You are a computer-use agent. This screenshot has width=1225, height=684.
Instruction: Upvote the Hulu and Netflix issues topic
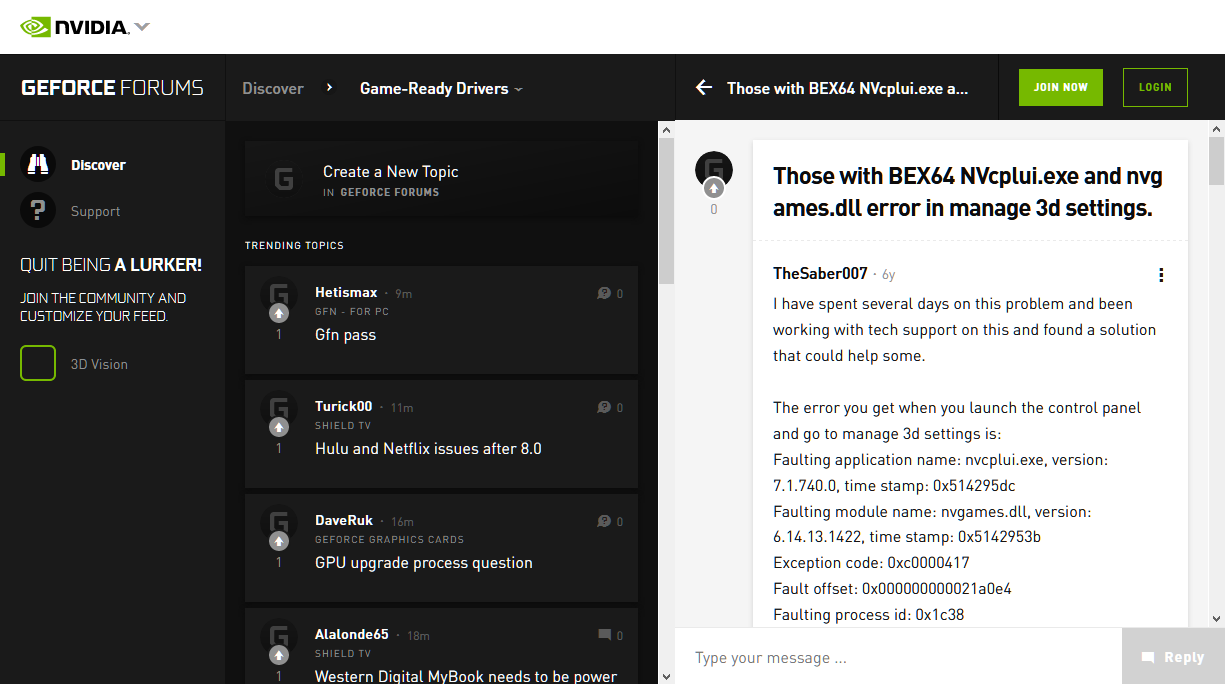tap(279, 427)
